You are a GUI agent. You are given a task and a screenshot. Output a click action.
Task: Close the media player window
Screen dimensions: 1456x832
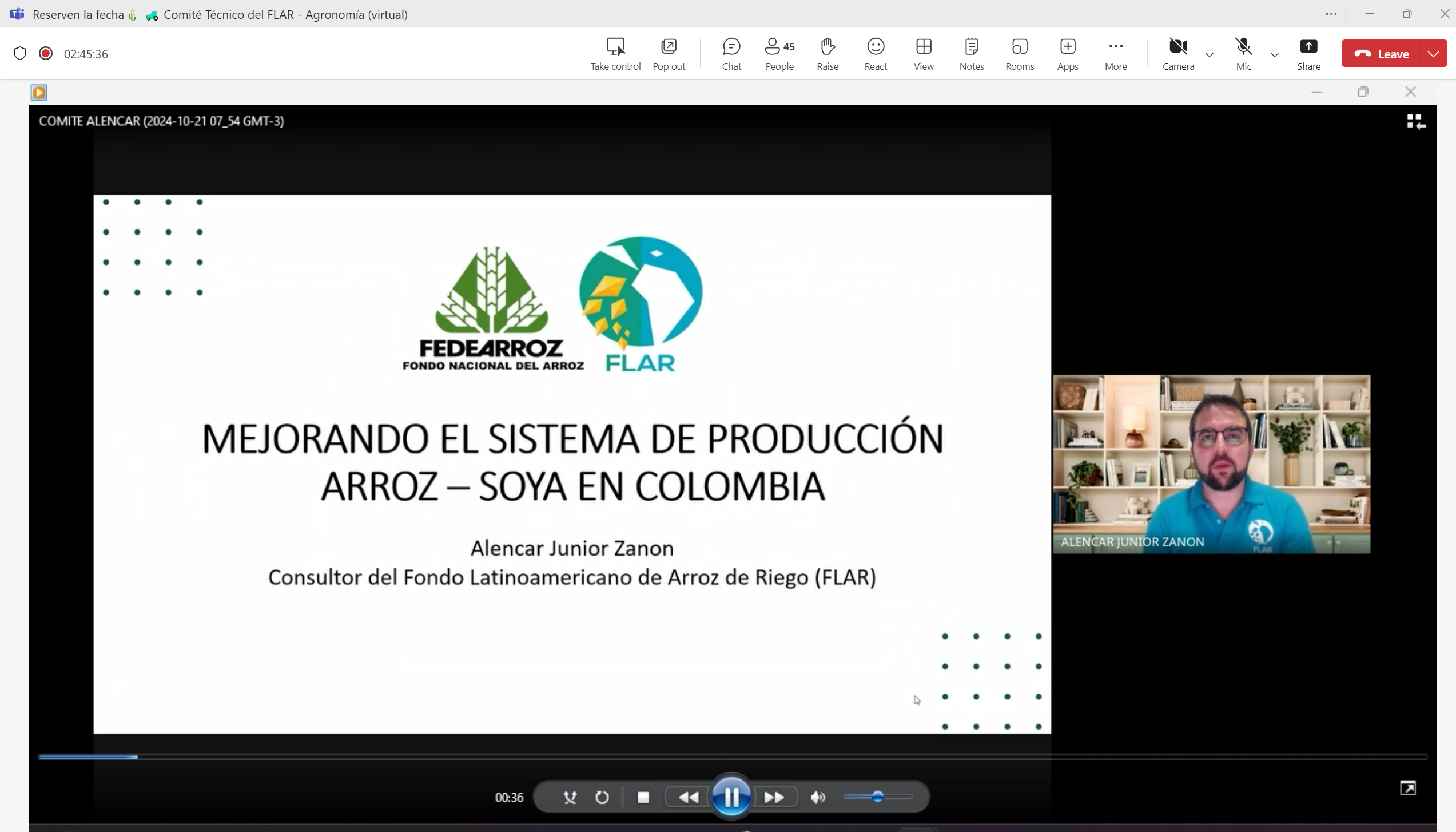pyautogui.click(x=1411, y=92)
